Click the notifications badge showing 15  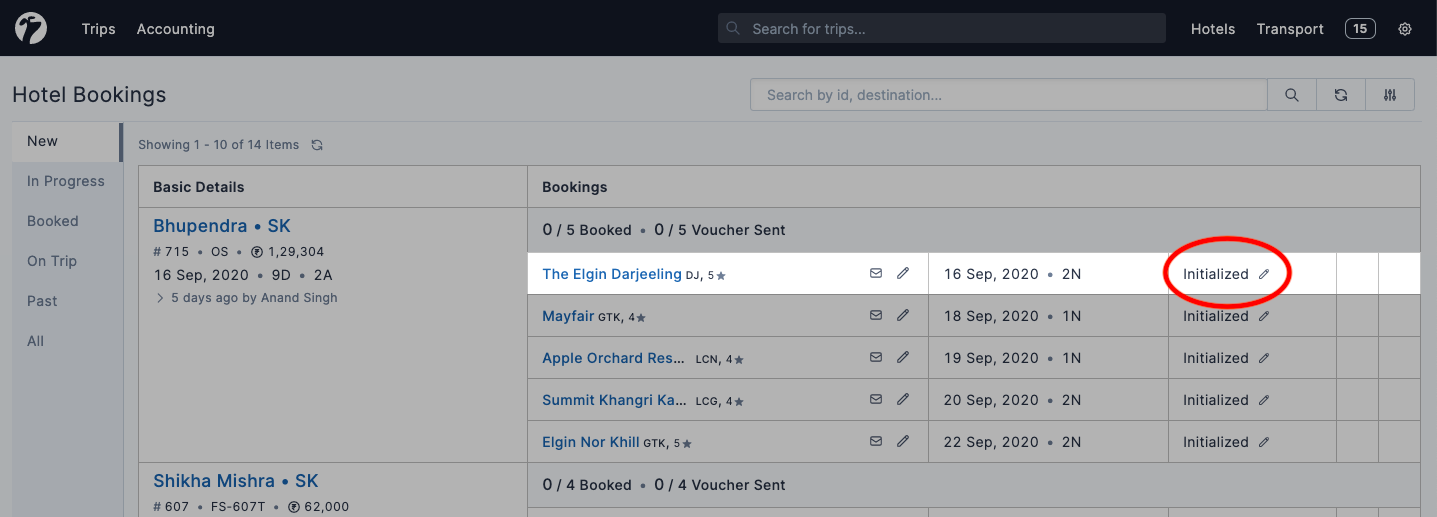pyautogui.click(x=1360, y=29)
